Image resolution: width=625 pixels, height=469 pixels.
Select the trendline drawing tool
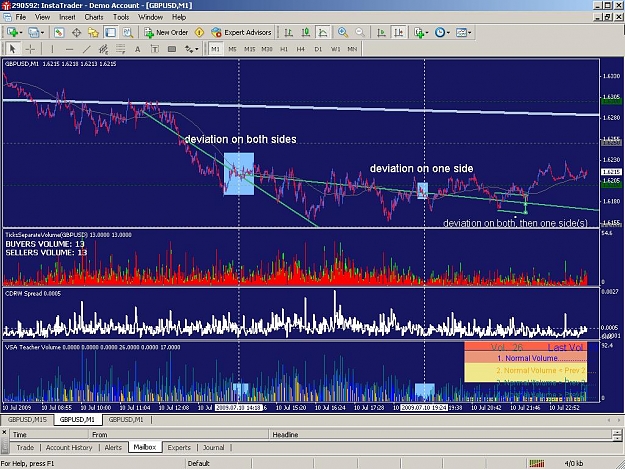click(86, 49)
